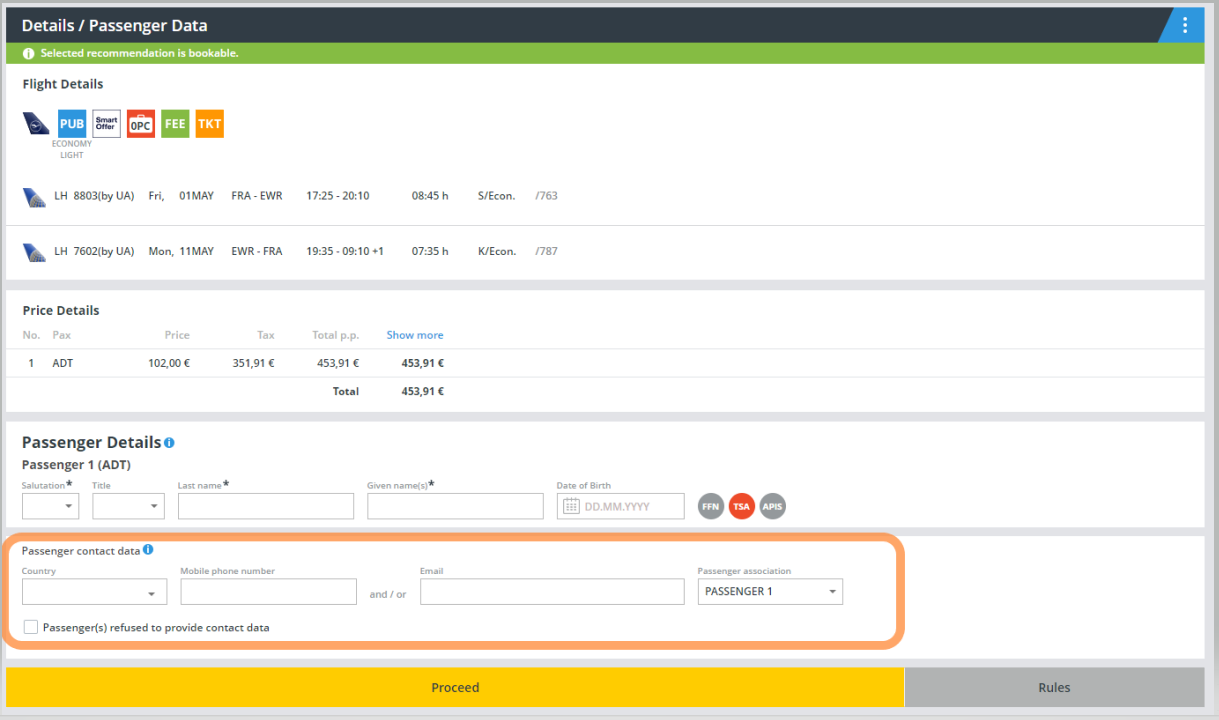Open the Country dropdown
The height and width of the screenshot is (720, 1219).
[x=94, y=592]
